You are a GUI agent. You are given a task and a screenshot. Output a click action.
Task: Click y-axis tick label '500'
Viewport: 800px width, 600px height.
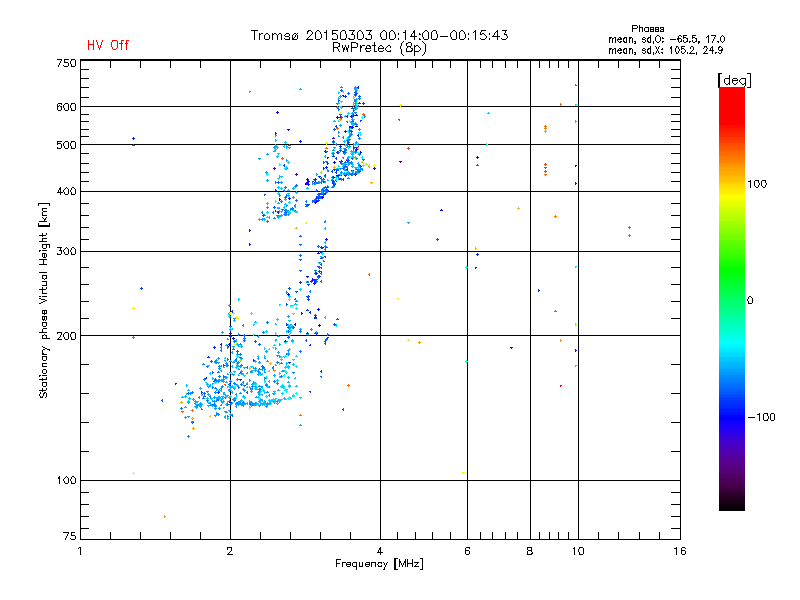tap(66, 145)
